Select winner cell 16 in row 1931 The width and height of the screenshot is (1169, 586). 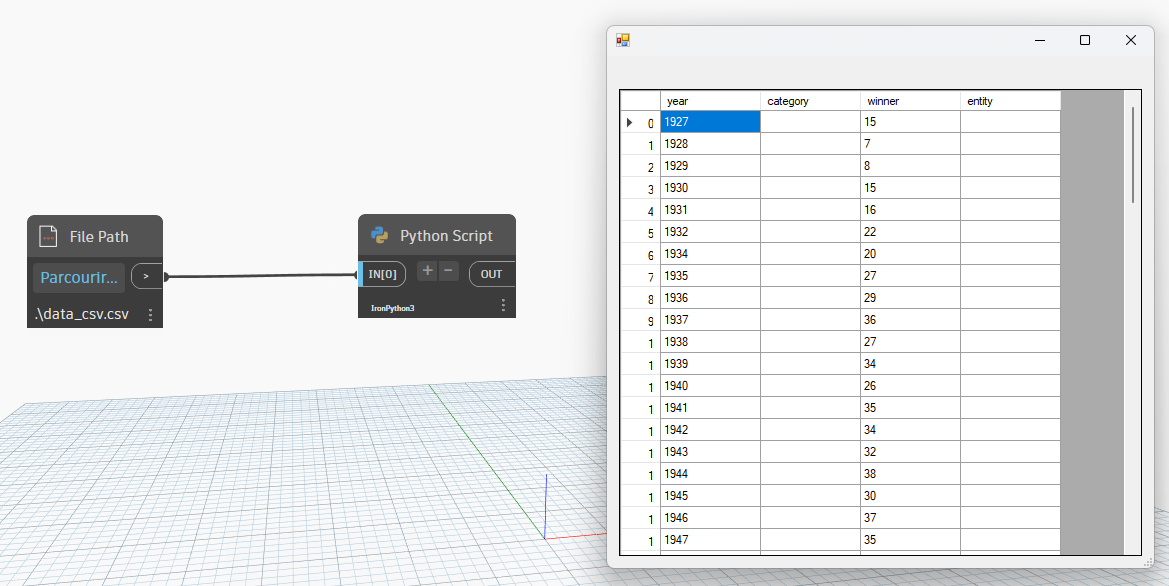point(910,209)
